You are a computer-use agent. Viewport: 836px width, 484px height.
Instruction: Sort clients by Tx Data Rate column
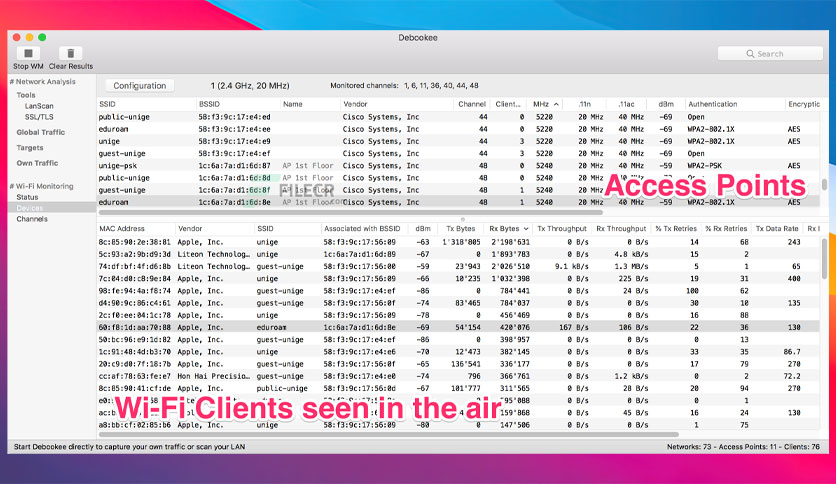pyautogui.click(x=777, y=229)
